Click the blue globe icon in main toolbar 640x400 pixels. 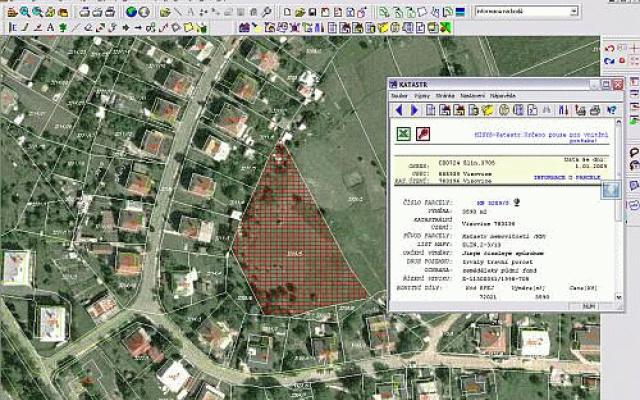[x=131, y=12]
